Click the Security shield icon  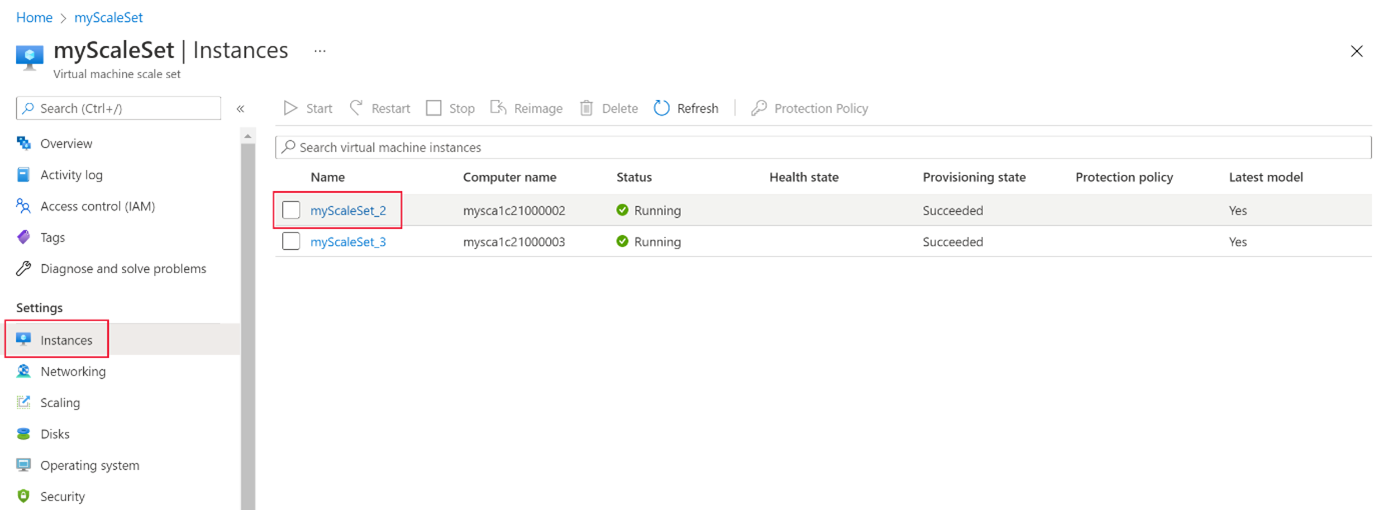[24, 496]
